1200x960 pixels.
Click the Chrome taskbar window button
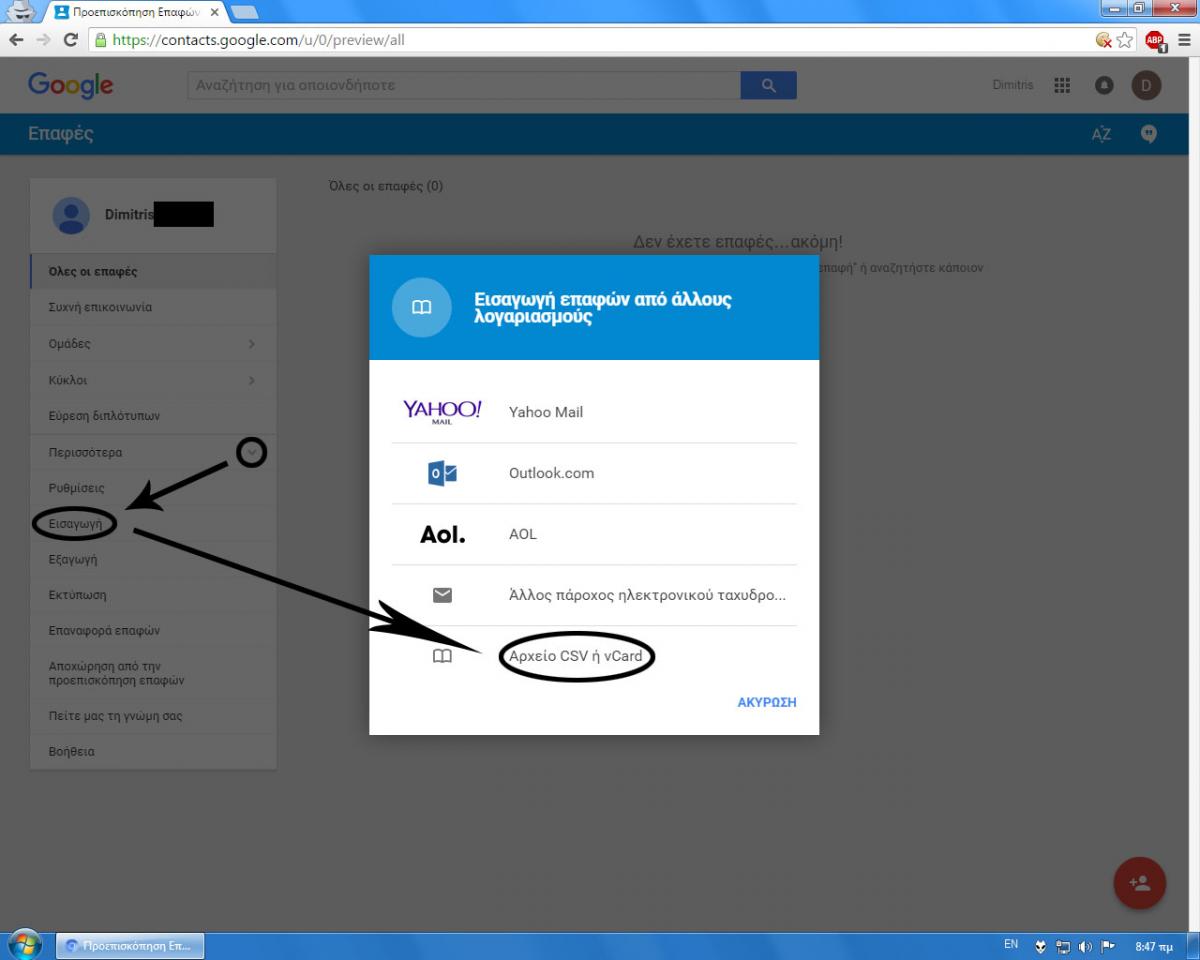tap(130, 945)
